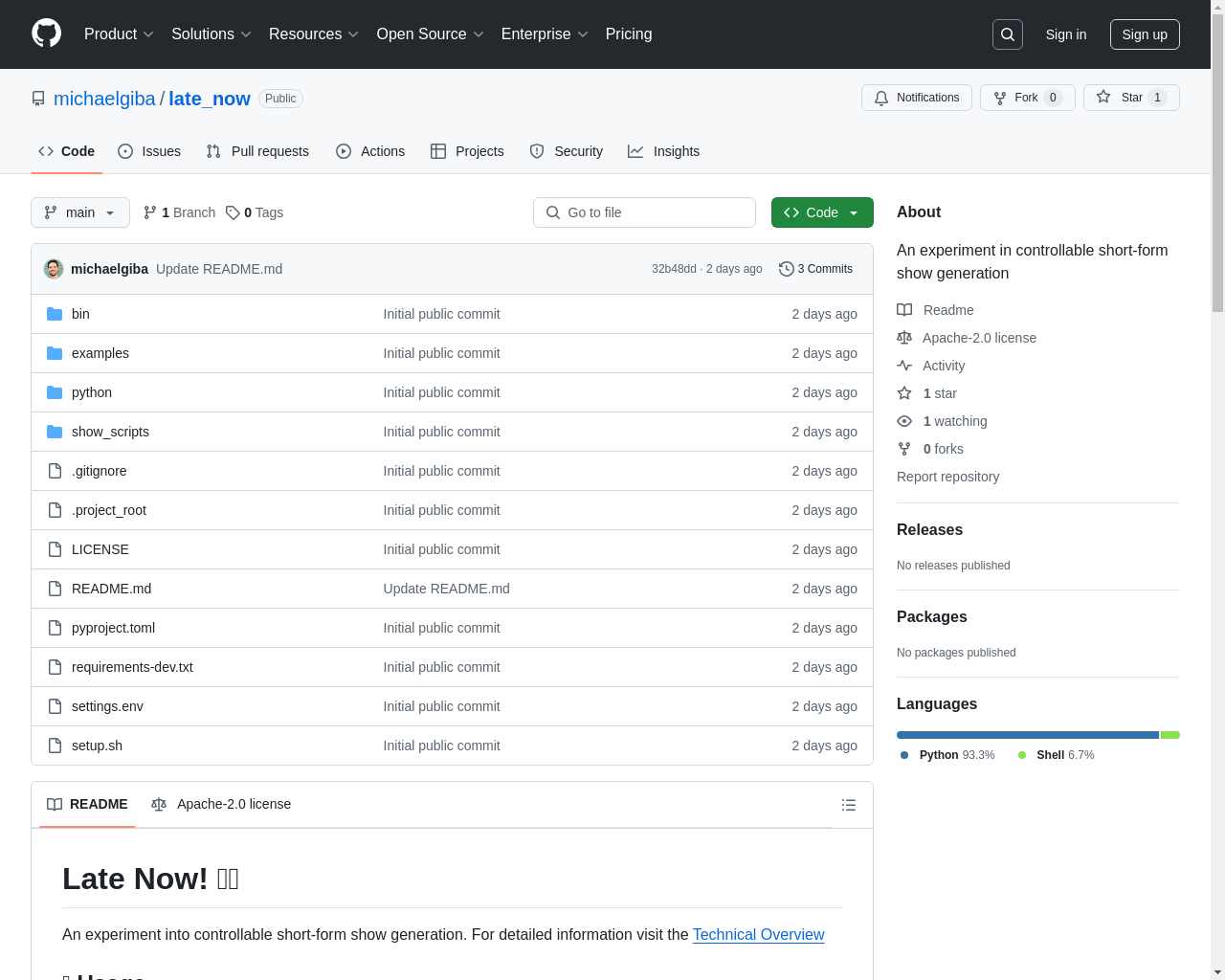
Task: Select the Code tab
Action: click(x=67, y=151)
